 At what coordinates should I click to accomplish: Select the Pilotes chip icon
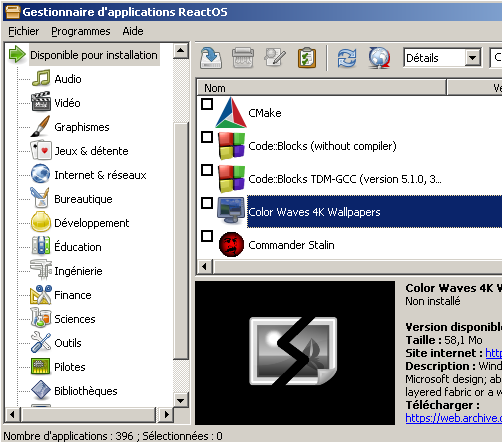(x=41, y=366)
